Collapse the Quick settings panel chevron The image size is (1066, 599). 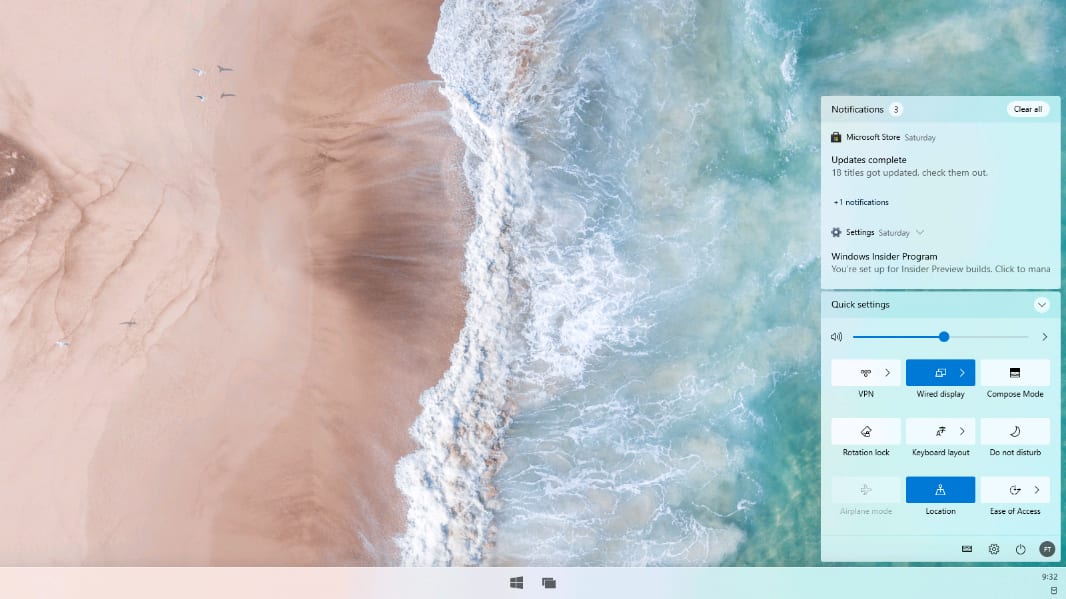click(x=1042, y=305)
